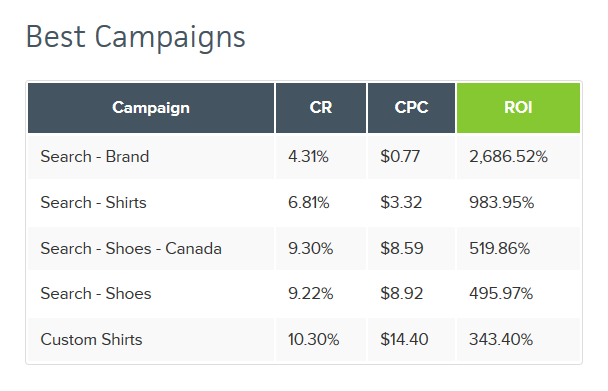Click the 2,686.52% ROI value
Image resolution: width=608 pixels, height=391 pixels.
tap(508, 157)
